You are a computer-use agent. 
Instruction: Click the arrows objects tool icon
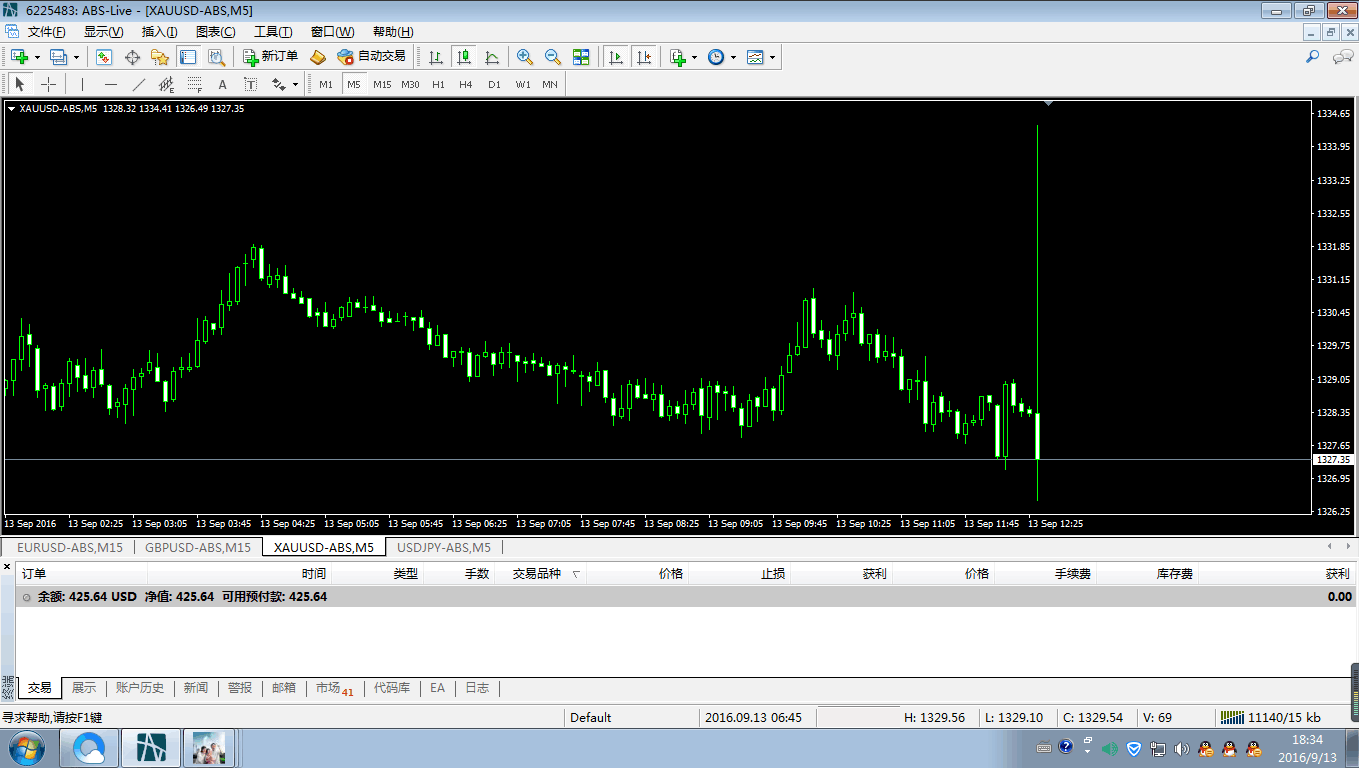(278, 84)
